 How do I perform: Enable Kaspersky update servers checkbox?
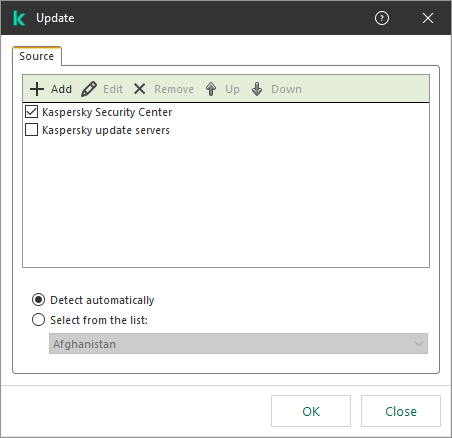point(31,130)
